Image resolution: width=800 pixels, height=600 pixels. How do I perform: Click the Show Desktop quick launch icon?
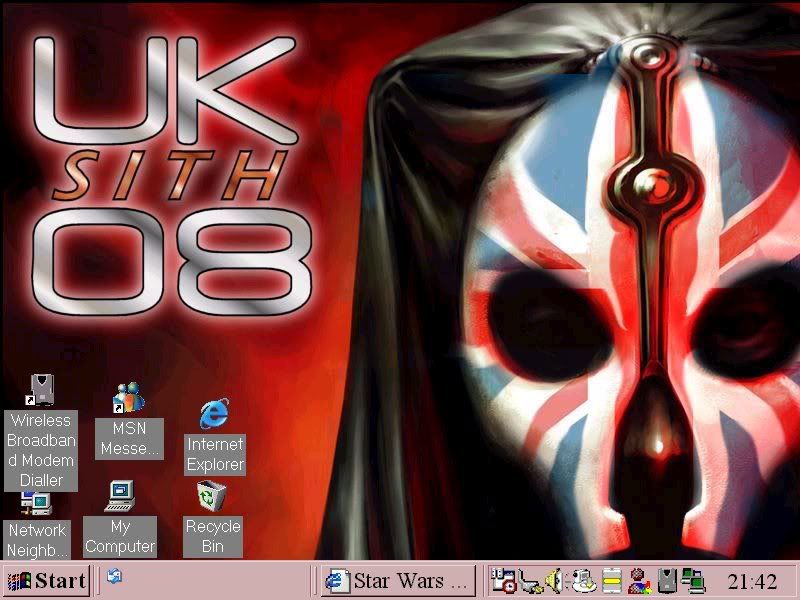pyautogui.click(x=115, y=577)
